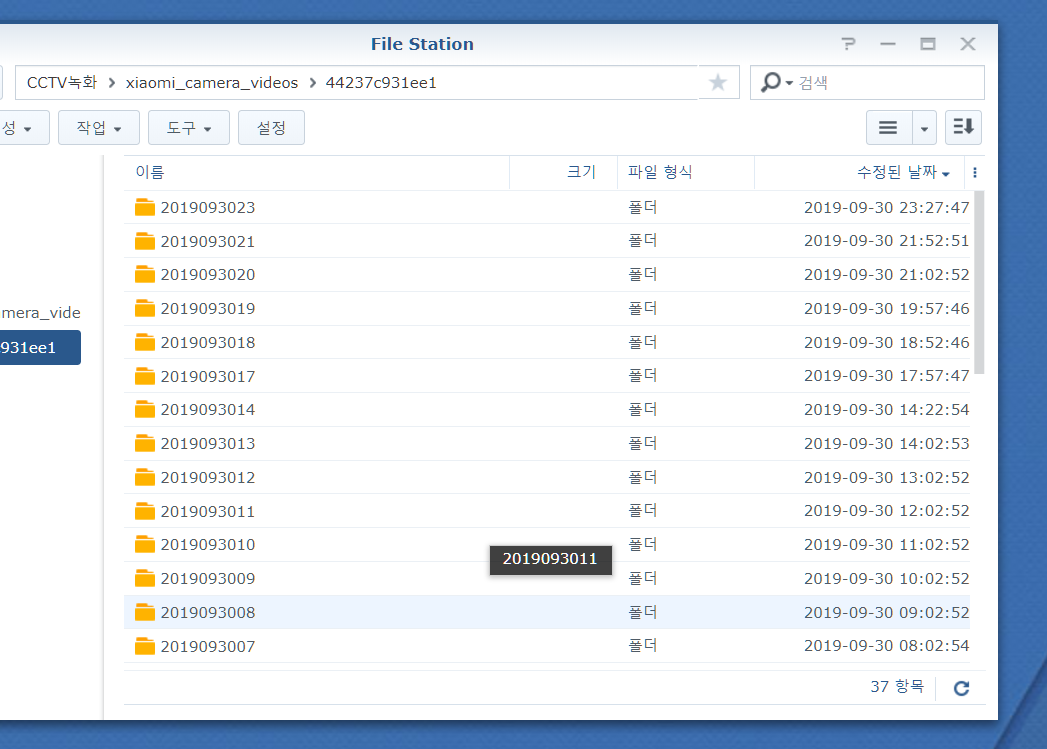Select folder name 2019093013
The image size is (1047, 749).
208,443
